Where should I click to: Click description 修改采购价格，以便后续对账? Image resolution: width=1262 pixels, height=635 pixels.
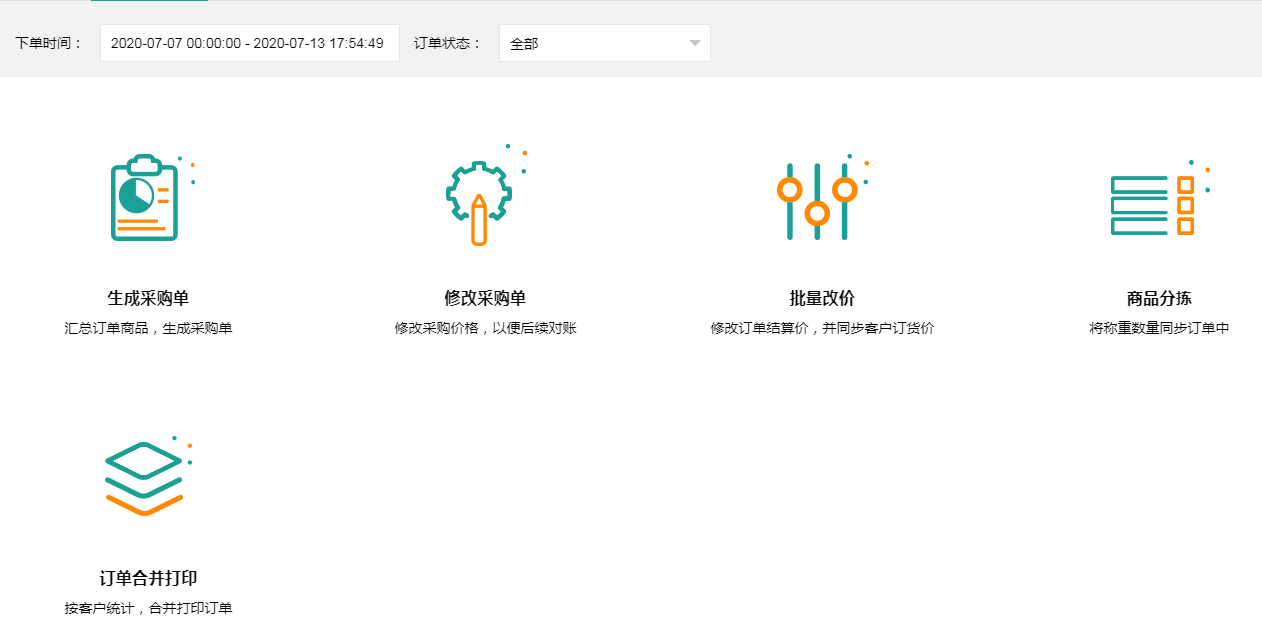(485, 328)
